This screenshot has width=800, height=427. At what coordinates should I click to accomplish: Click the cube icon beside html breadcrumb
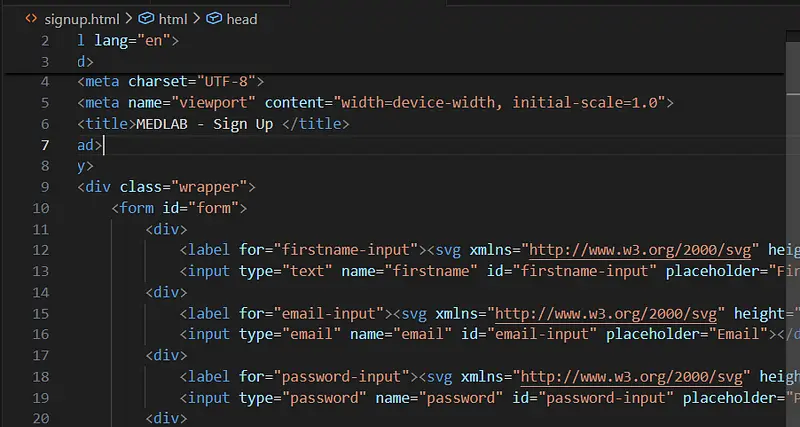(x=146, y=18)
